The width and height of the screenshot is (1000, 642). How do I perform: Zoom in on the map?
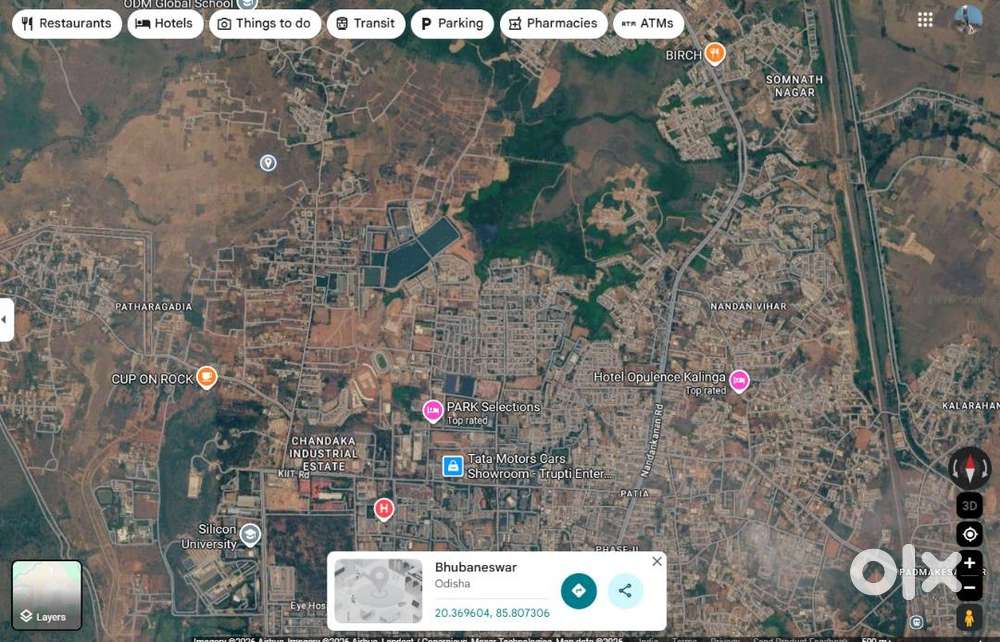point(969,563)
